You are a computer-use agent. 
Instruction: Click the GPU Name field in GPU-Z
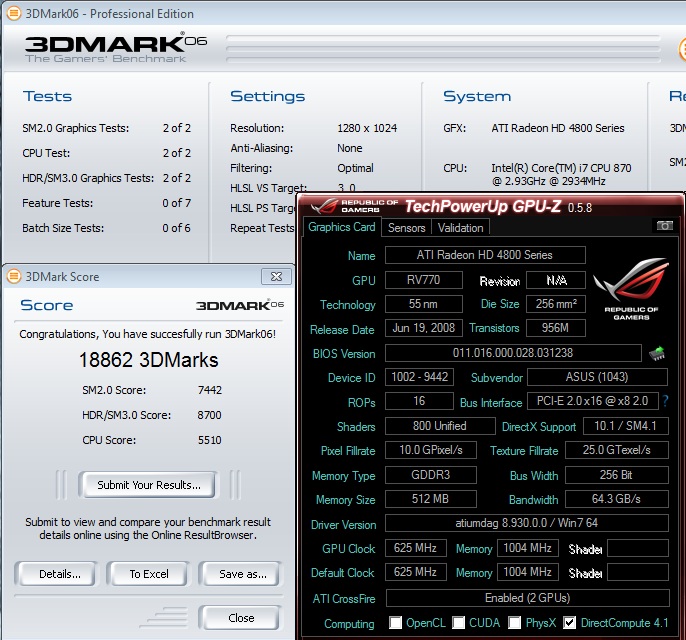(x=485, y=255)
